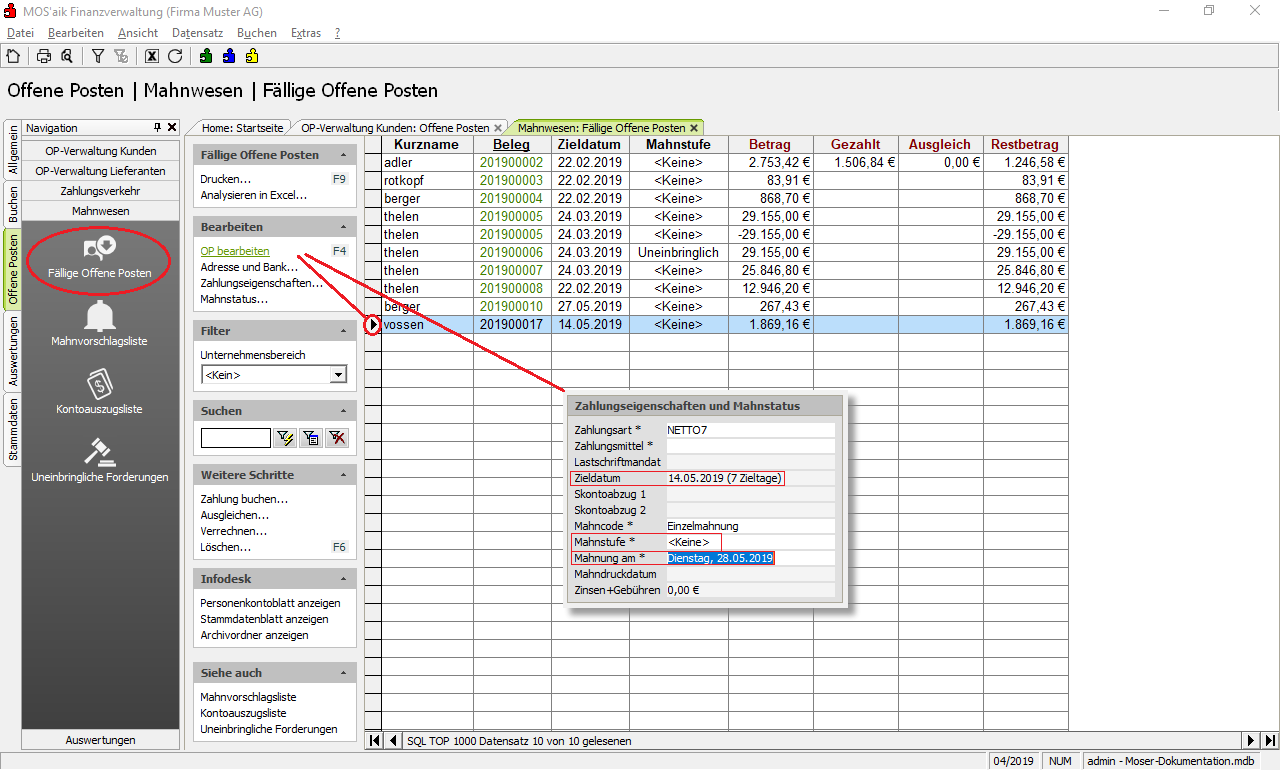Collapse the Weitere Schritte section
1280x770 pixels.
pyautogui.click(x=344, y=475)
